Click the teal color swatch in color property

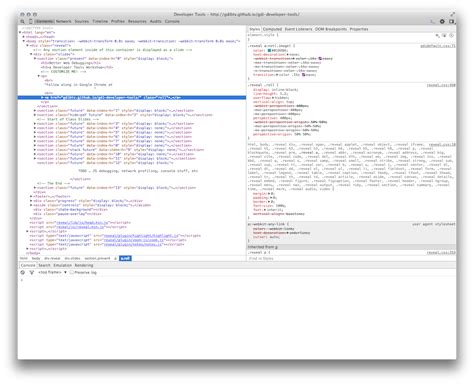click(x=269, y=50)
